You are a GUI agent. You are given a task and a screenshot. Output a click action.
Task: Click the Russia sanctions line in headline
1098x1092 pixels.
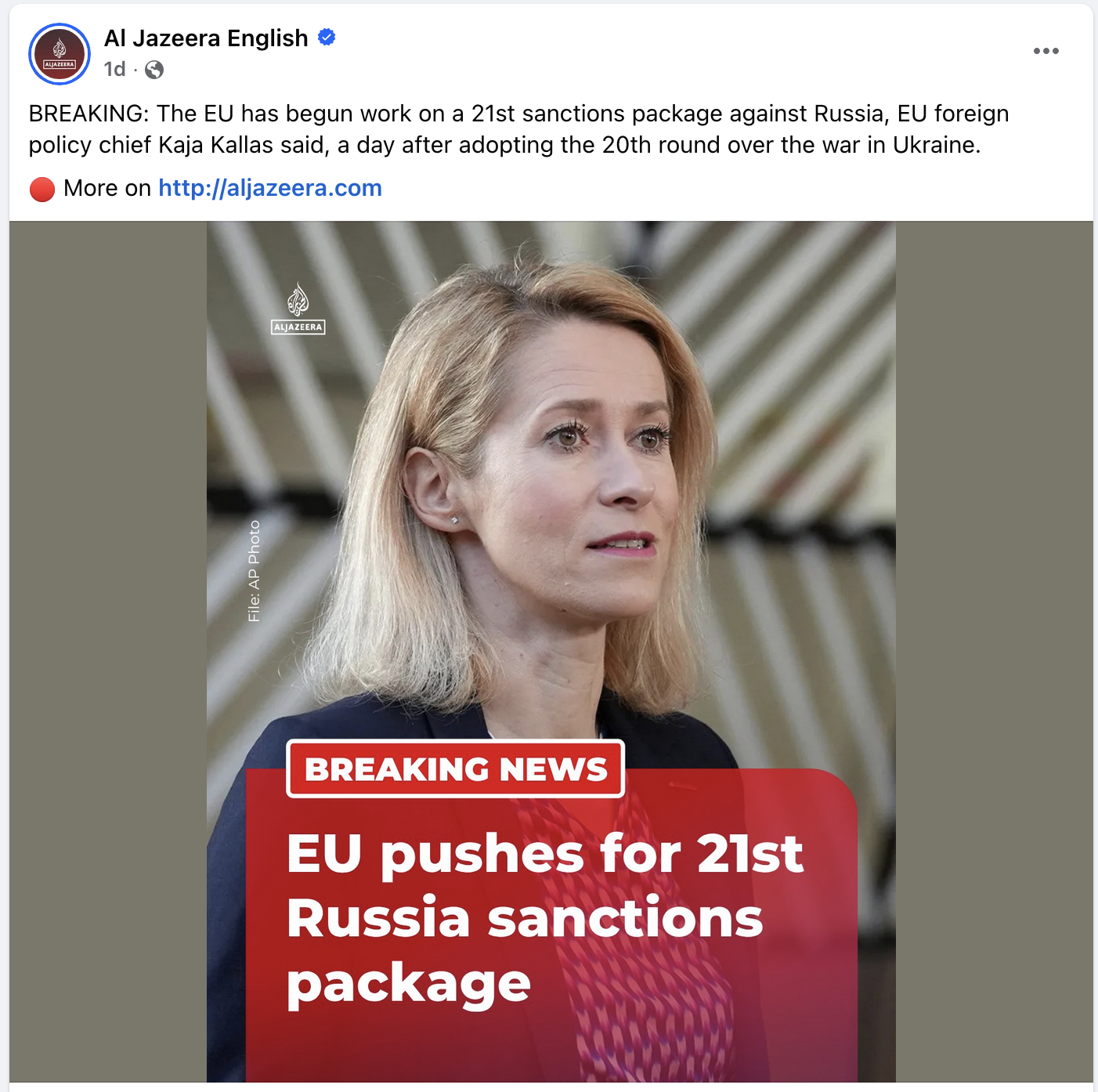tap(525, 918)
